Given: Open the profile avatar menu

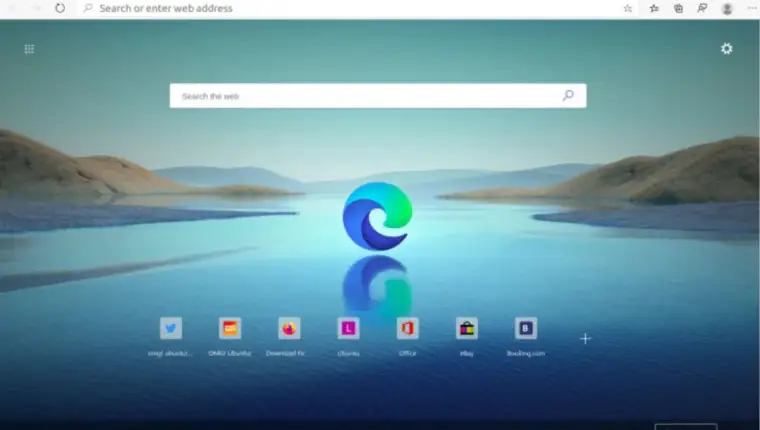Looking at the screenshot, I should (727, 9).
